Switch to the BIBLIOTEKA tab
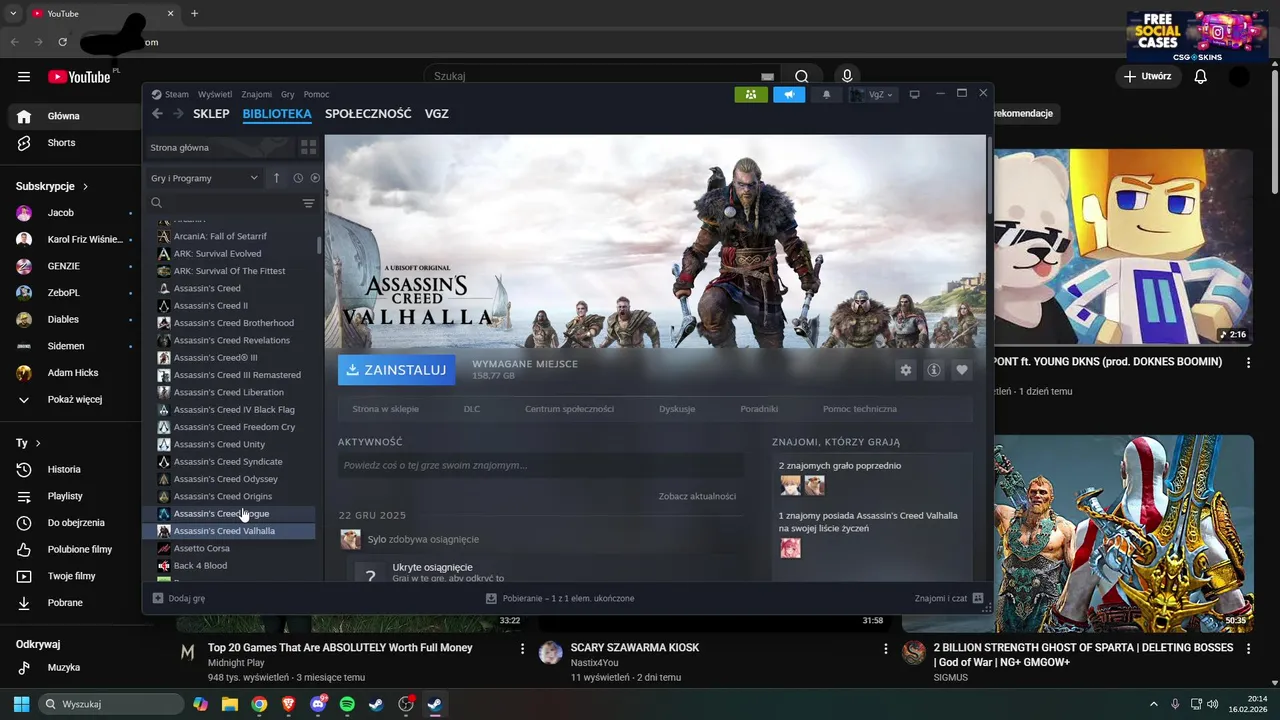The height and width of the screenshot is (720, 1280). (x=277, y=114)
